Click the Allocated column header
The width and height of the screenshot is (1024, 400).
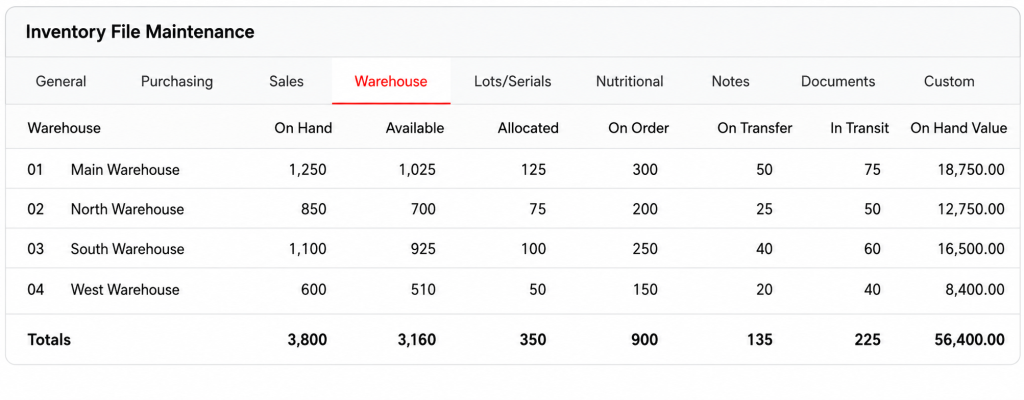click(528, 128)
